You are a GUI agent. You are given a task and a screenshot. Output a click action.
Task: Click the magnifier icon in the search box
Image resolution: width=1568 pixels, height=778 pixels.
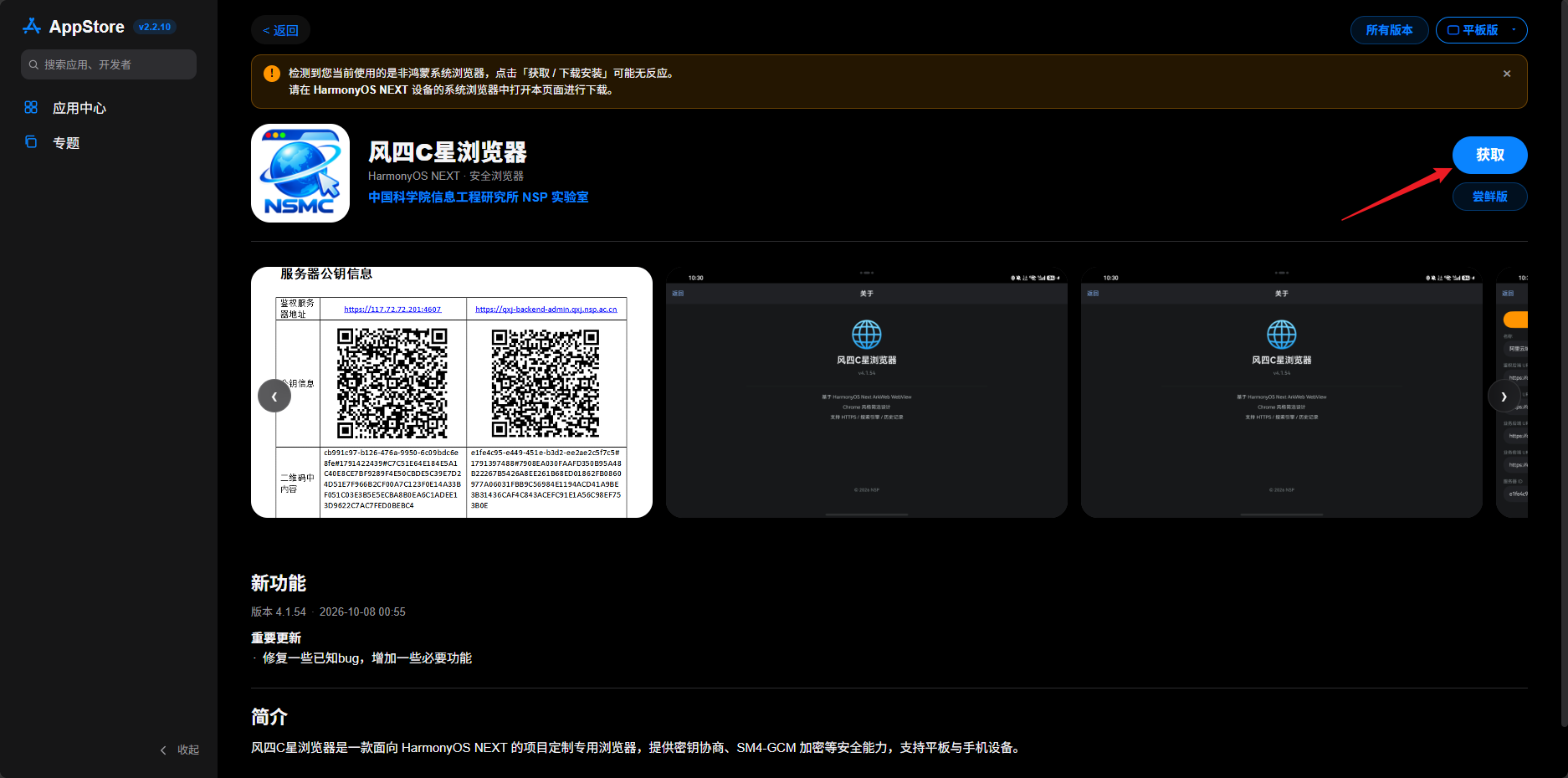tap(33, 64)
